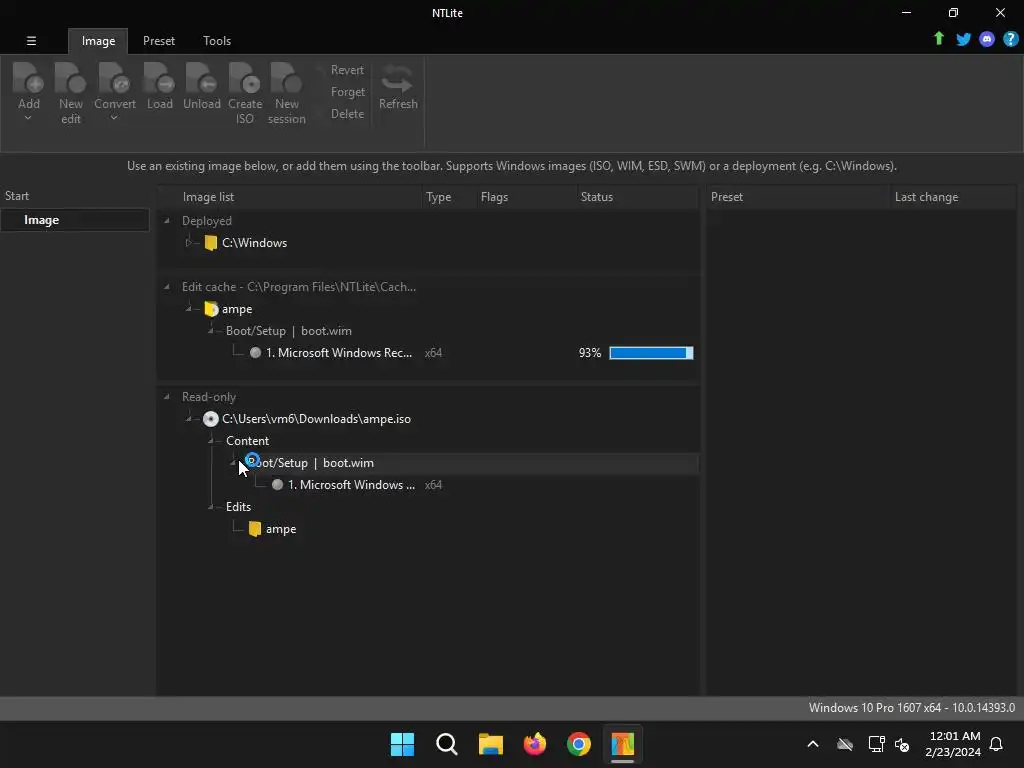1024x768 pixels.
Task: Open the Windows Start menu
Action: click(x=402, y=744)
